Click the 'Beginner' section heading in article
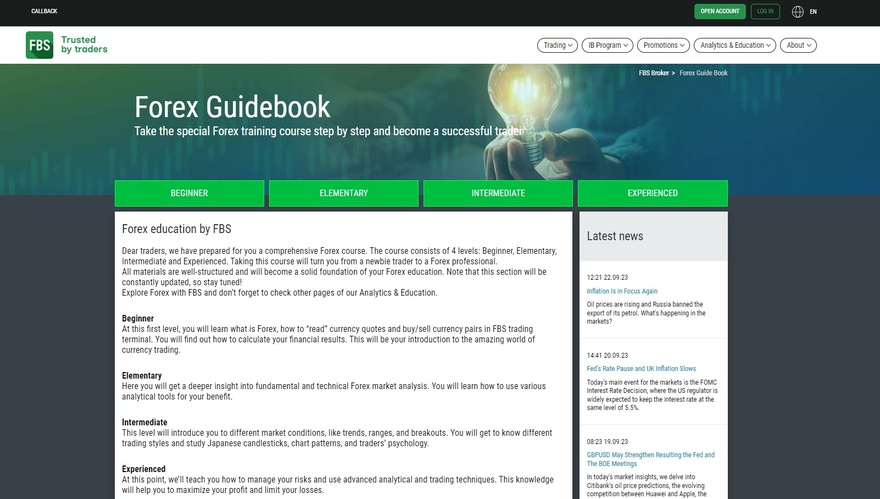The width and height of the screenshot is (880, 499). pos(138,318)
